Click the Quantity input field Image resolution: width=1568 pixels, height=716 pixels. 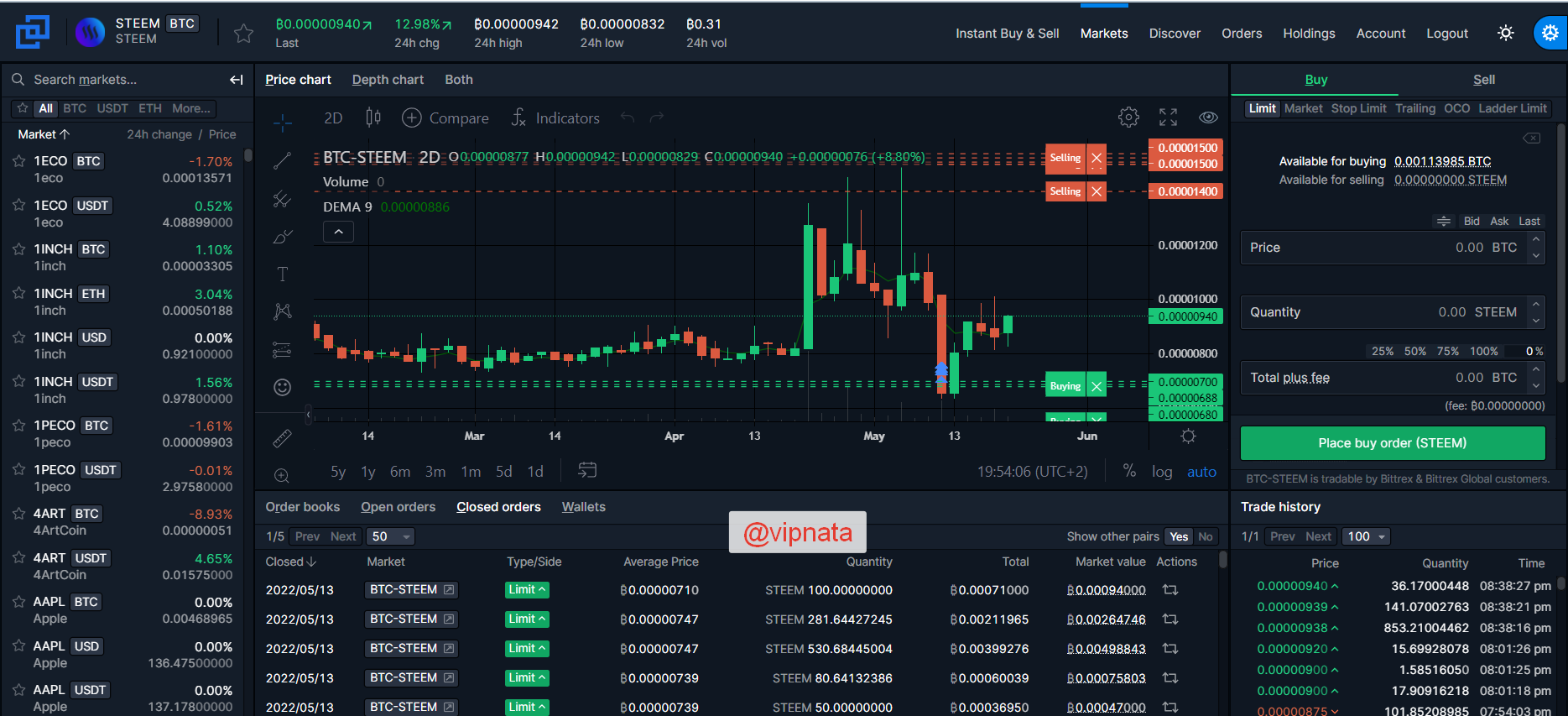pos(1393,312)
